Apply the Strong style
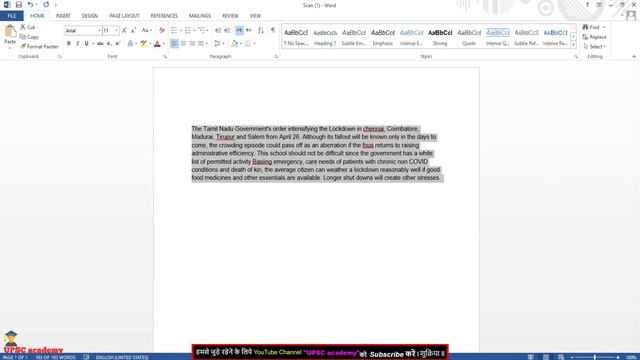640x360 pixels. click(440, 37)
